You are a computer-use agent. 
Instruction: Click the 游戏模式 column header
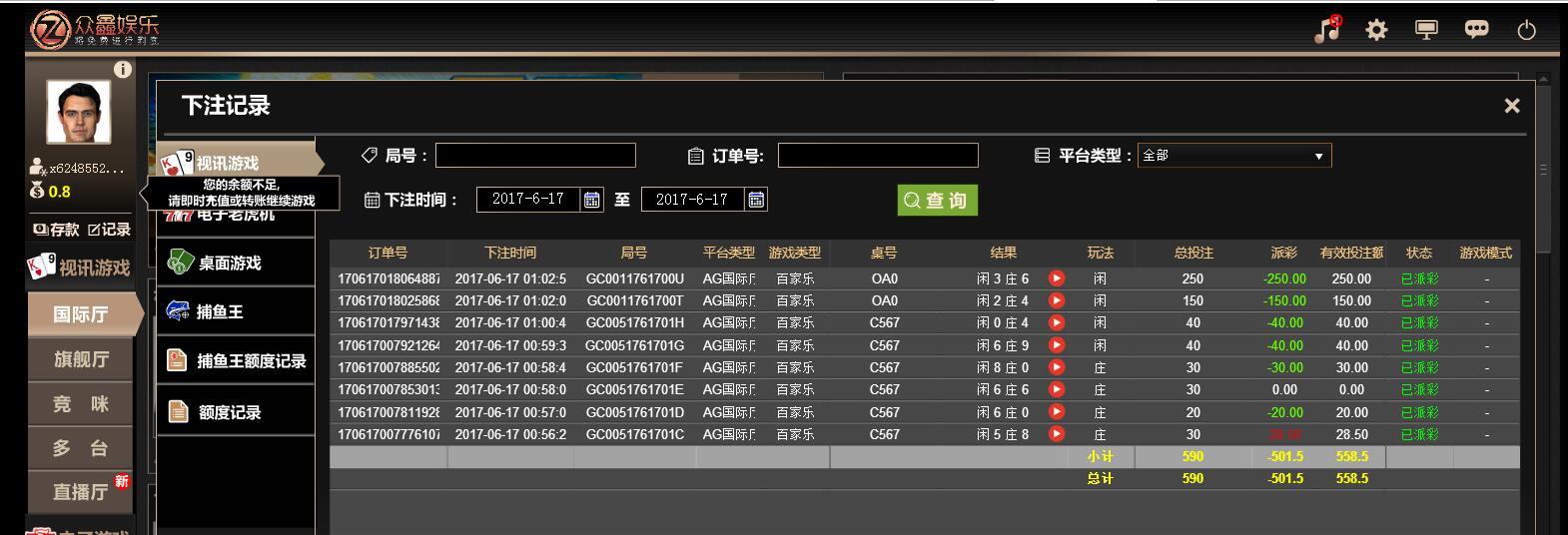pyautogui.click(x=1486, y=254)
